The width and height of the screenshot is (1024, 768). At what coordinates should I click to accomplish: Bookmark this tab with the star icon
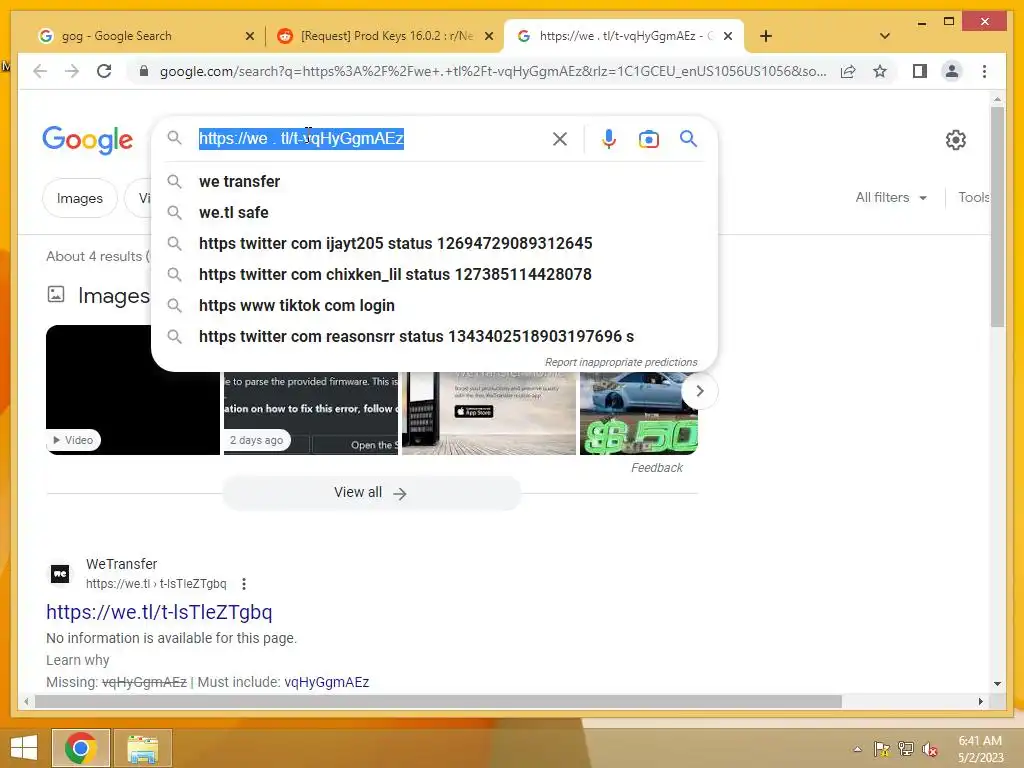[880, 71]
